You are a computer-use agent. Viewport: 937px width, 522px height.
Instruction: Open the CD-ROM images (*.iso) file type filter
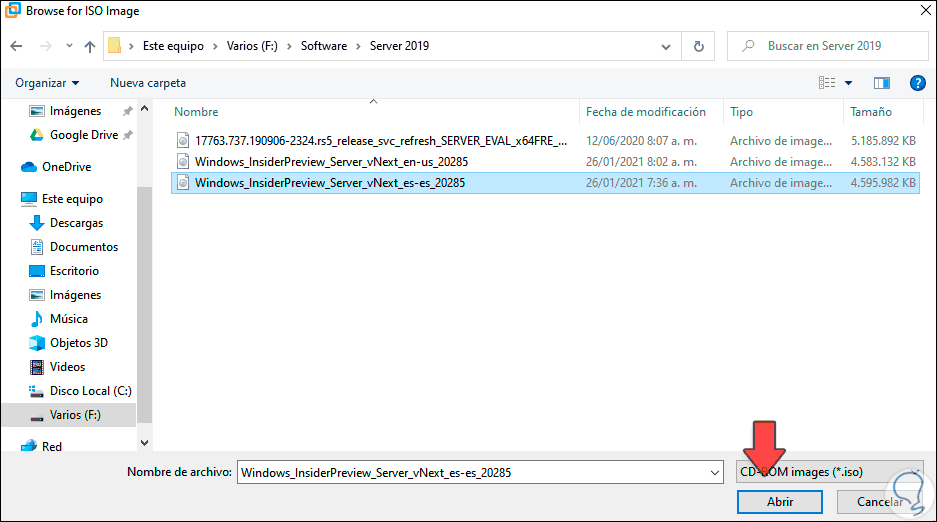(829, 472)
